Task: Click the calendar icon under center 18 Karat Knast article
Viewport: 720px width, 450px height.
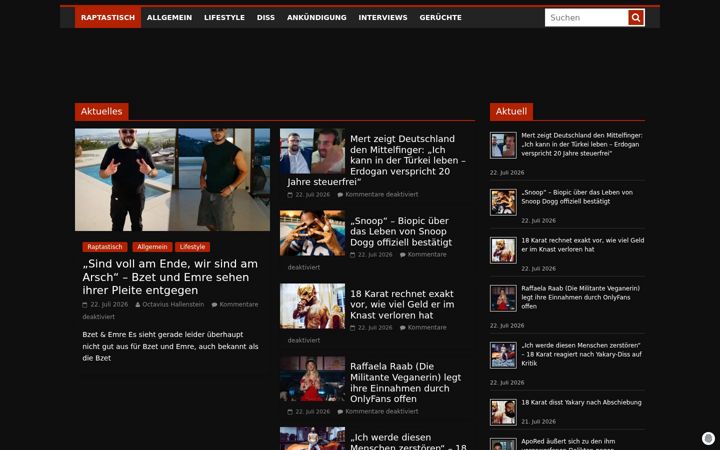Action: pos(353,328)
